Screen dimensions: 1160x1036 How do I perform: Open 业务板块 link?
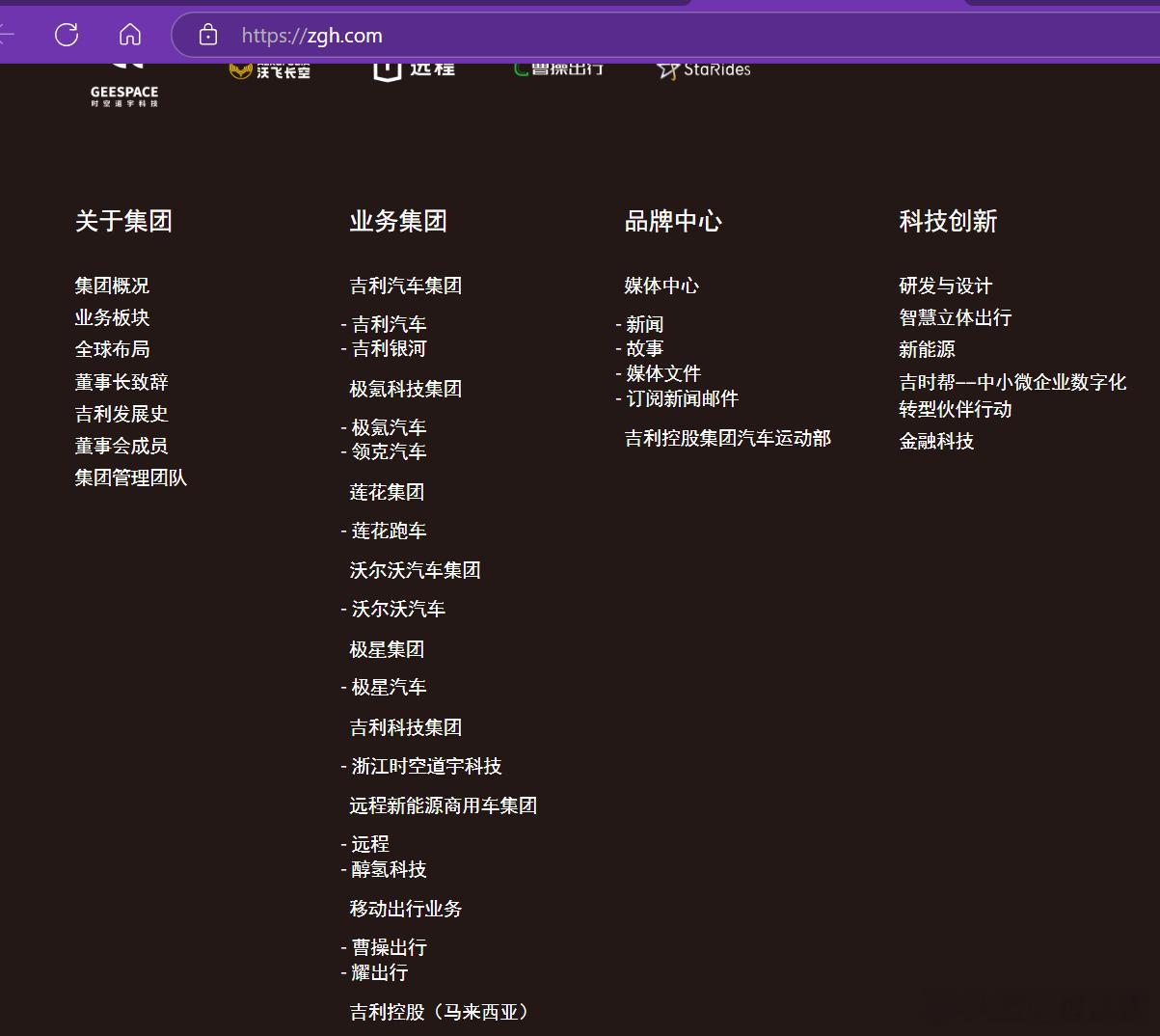tap(112, 317)
